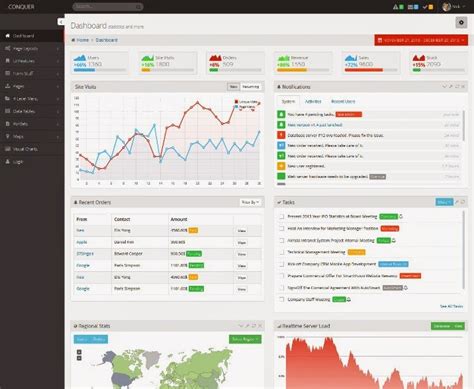This screenshot has width=474, height=389.
Task: Check the Hold An Interview for Marketing Manager task
Action: click(282, 228)
